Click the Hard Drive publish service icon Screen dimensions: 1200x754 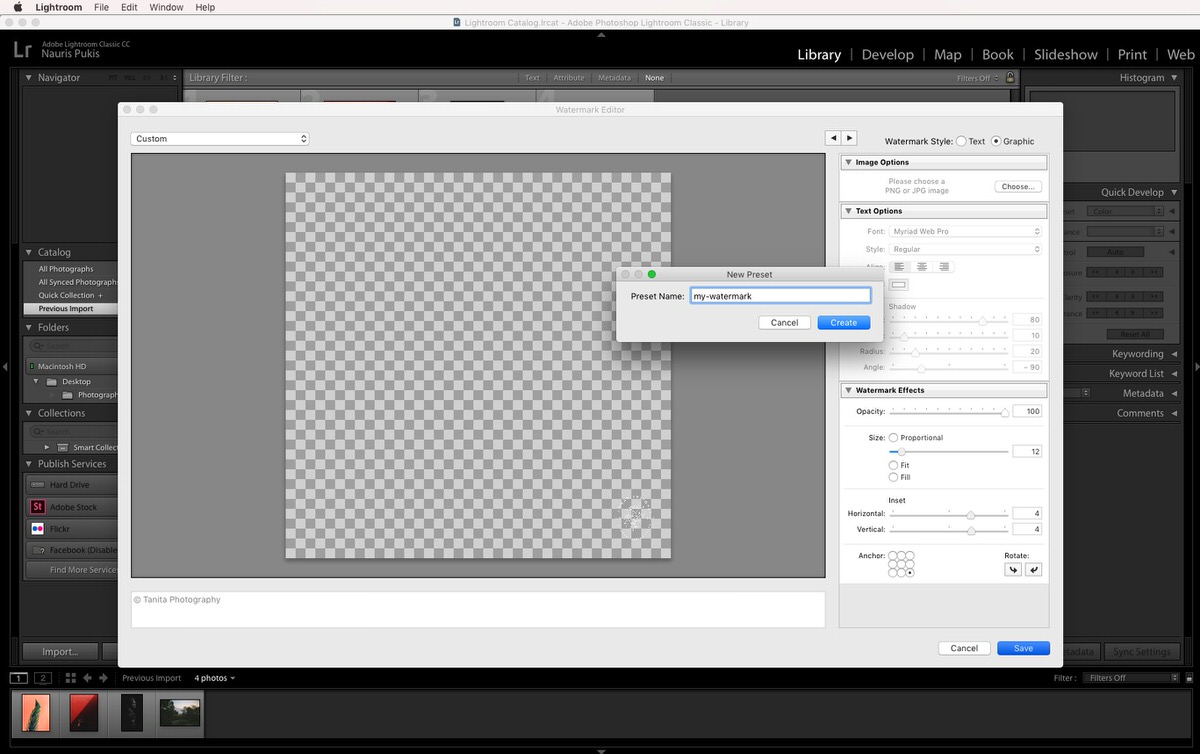point(38,485)
